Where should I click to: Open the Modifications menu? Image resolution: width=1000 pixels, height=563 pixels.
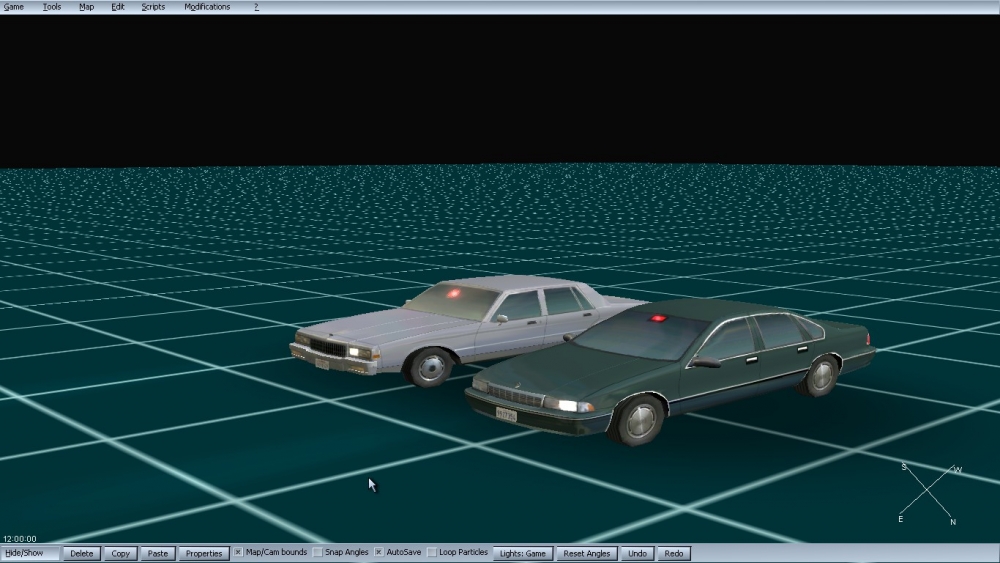(x=207, y=7)
